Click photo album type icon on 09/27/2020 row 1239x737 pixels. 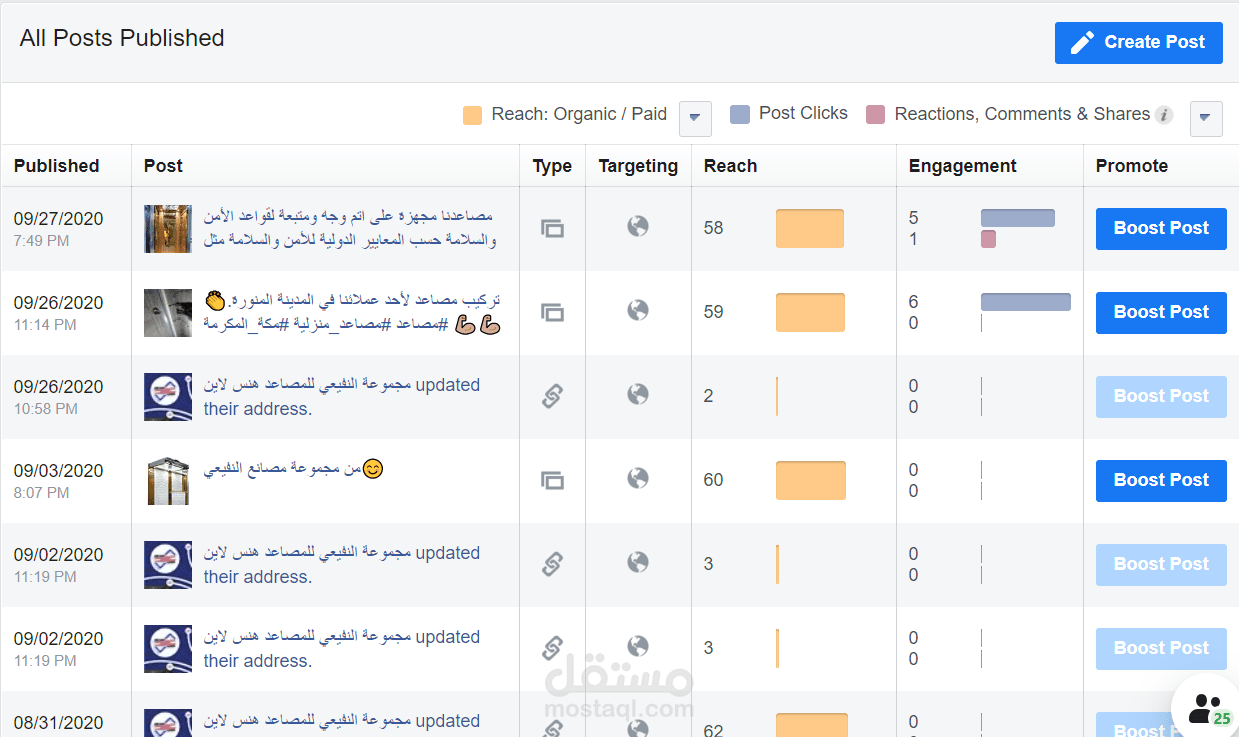click(x=552, y=228)
